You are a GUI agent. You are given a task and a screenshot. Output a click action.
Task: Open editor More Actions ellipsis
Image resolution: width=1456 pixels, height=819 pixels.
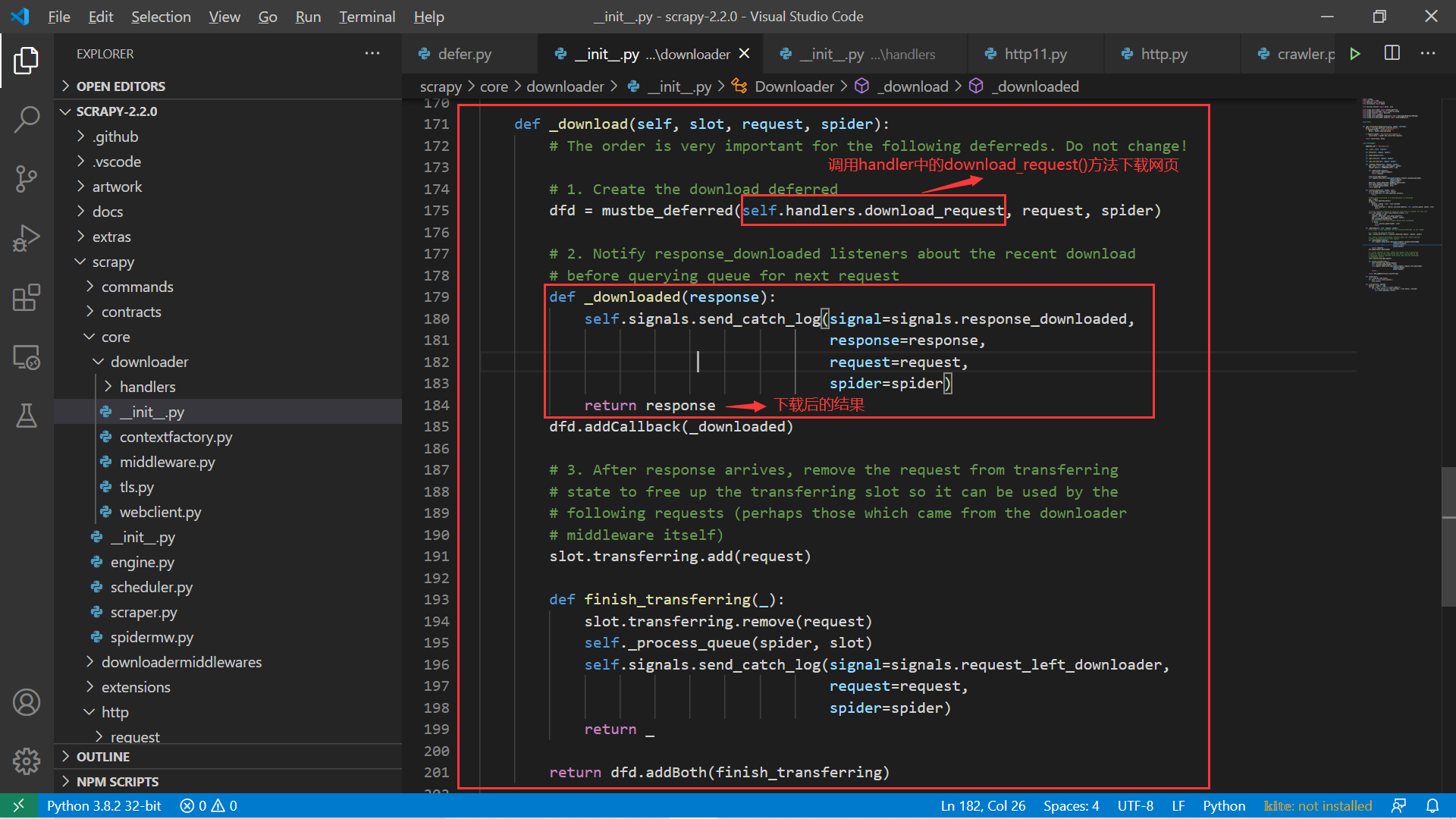(1428, 53)
